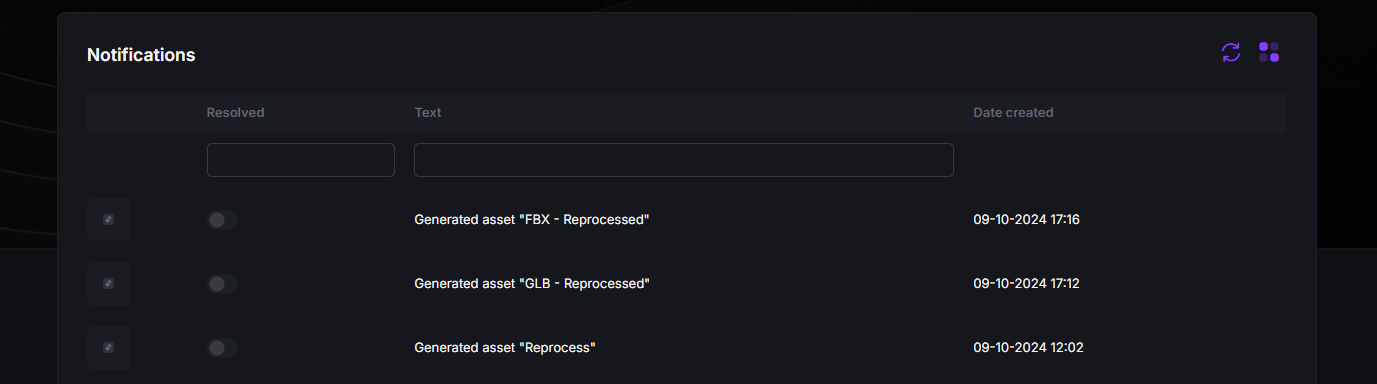
Task: Select the 09-10-2024 12:02 date cell
Action: tap(1028, 348)
